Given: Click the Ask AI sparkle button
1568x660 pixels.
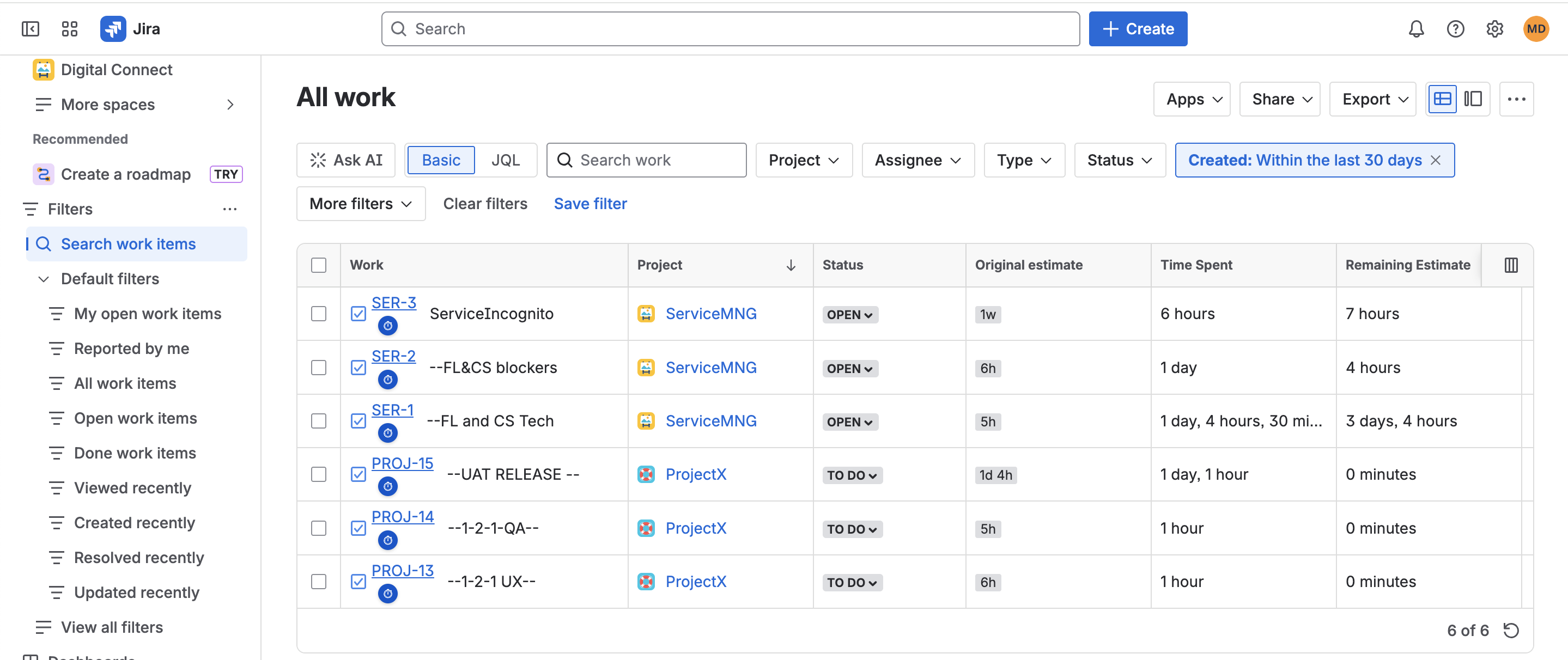Looking at the screenshot, I should pyautogui.click(x=346, y=160).
